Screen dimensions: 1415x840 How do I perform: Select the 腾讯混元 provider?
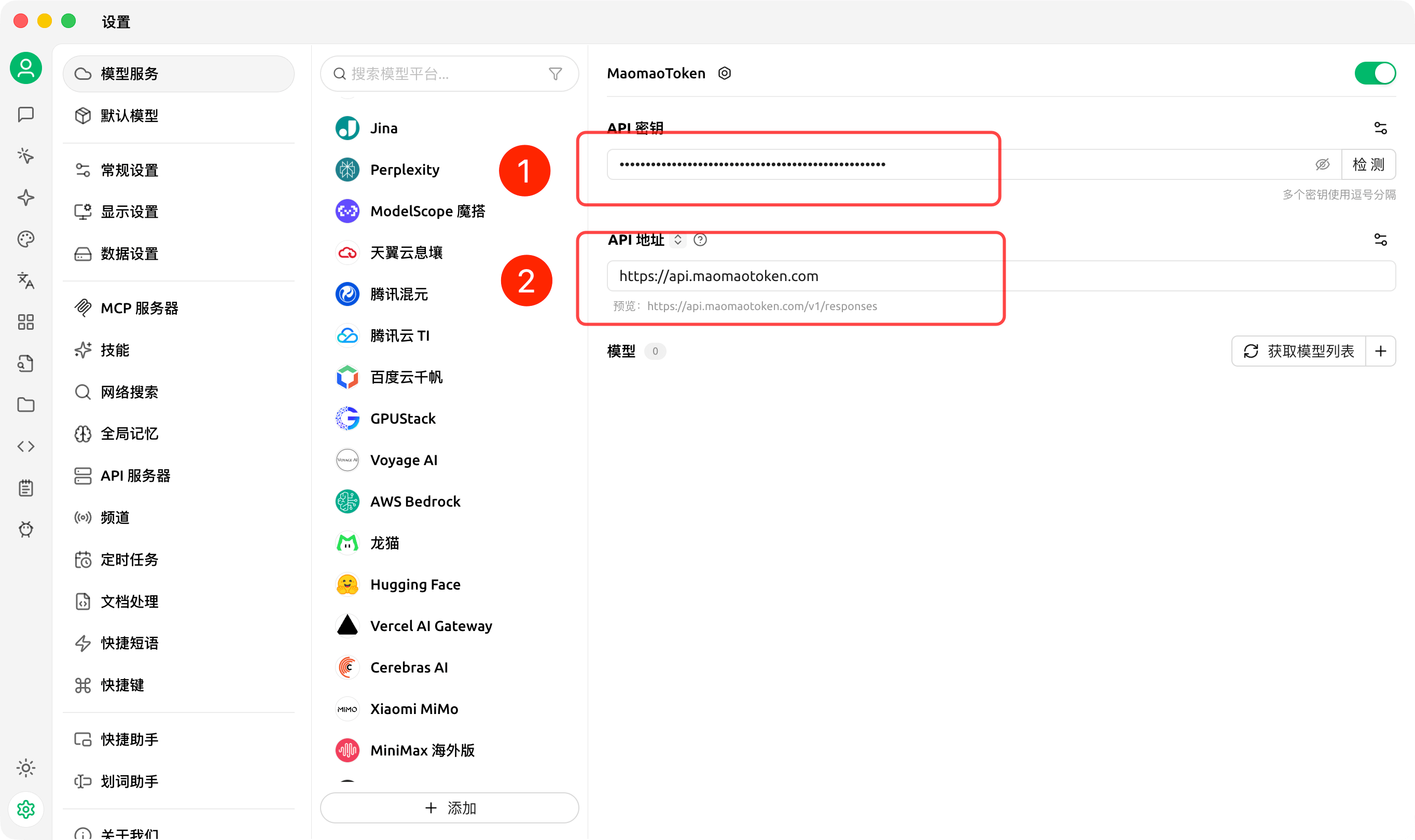(x=450, y=294)
